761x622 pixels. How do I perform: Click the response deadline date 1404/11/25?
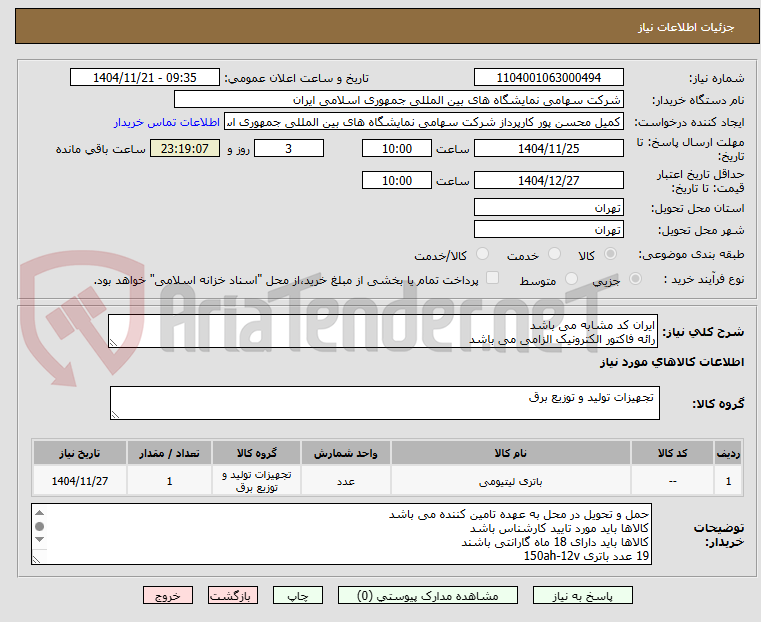(548, 148)
